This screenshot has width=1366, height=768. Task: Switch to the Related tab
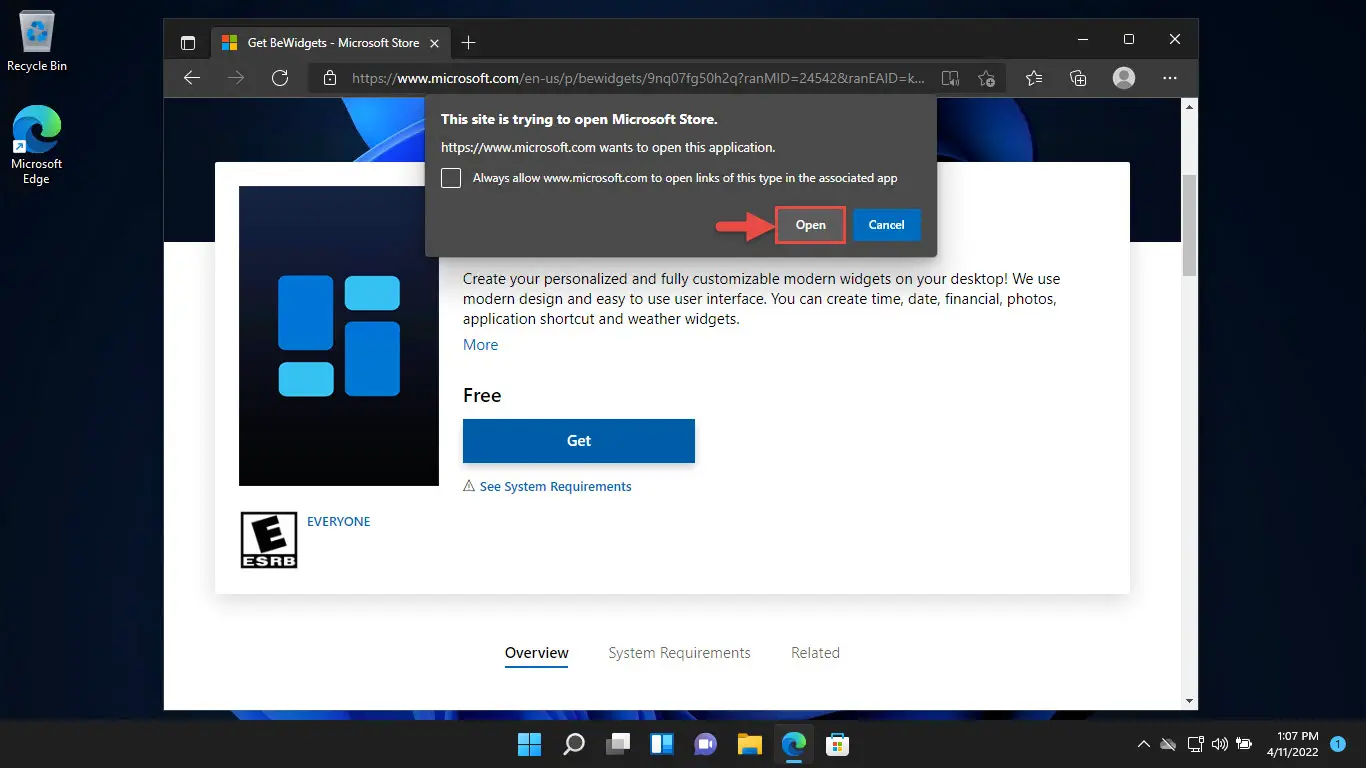tap(815, 653)
